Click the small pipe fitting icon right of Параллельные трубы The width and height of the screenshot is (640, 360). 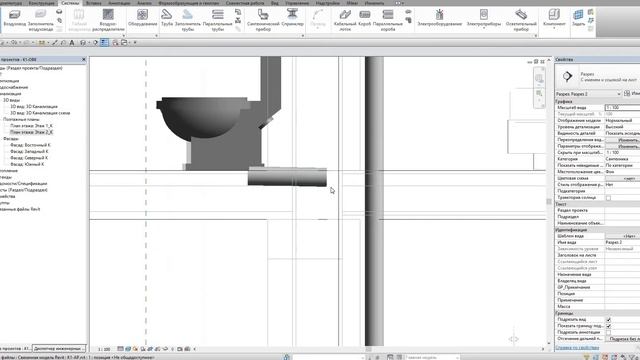[238, 13]
